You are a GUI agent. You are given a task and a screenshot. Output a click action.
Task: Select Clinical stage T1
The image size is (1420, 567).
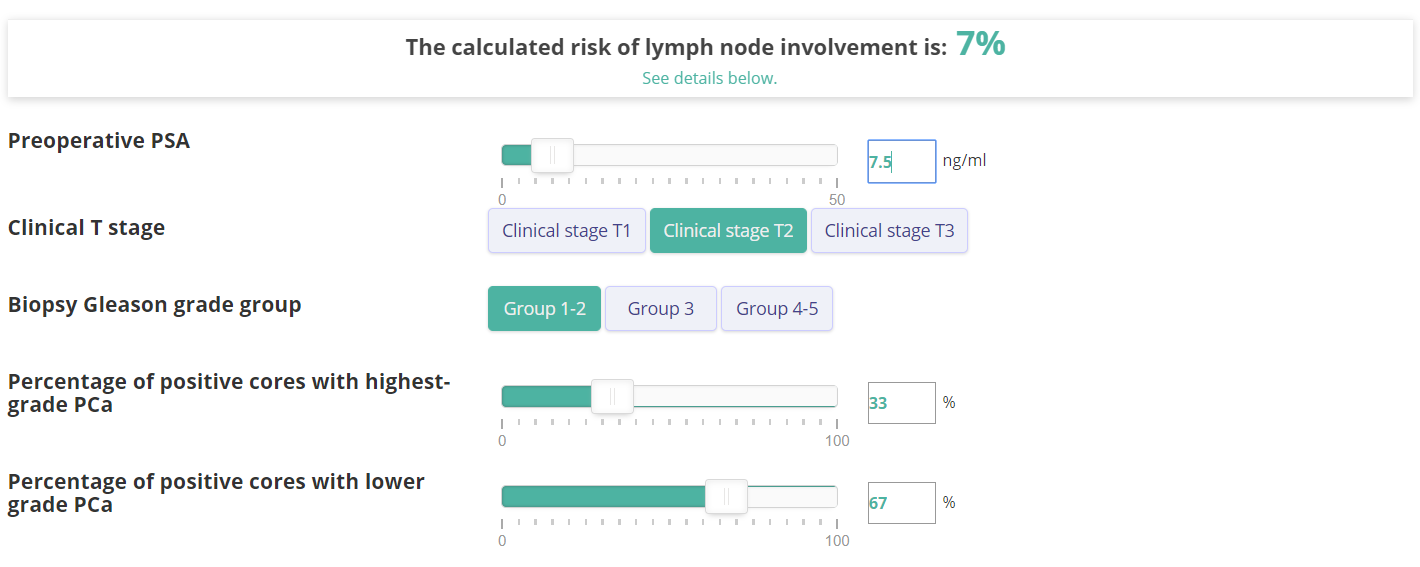click(567, 231)
